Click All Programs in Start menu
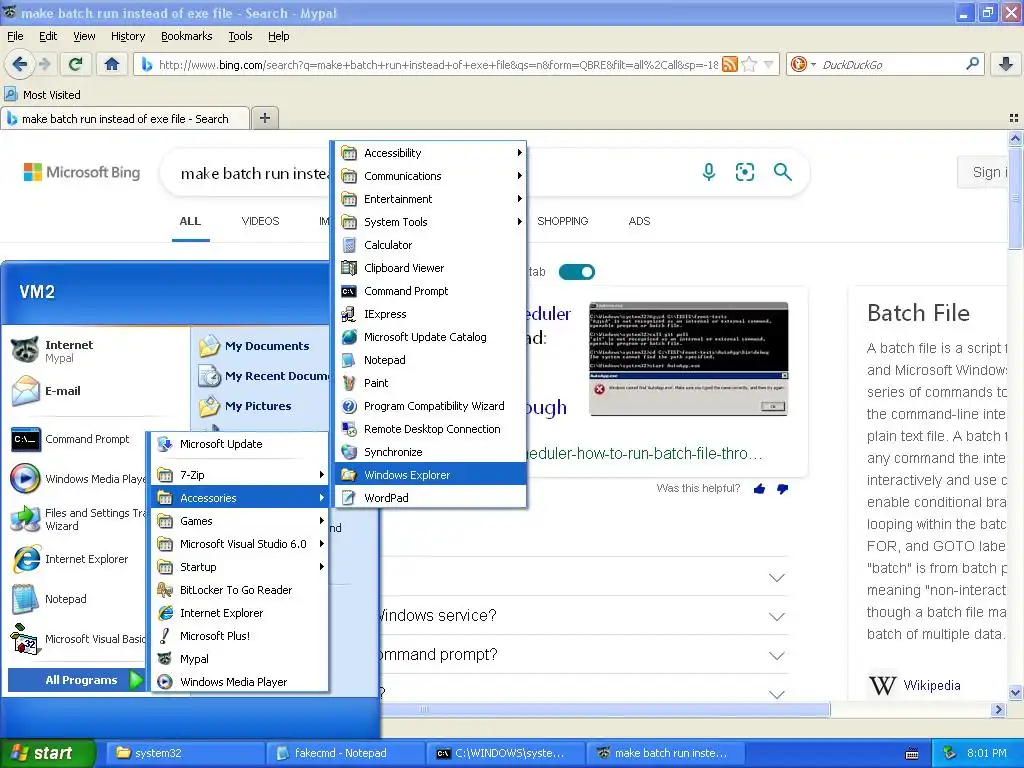 pyautogui.click(x=77, y=680)
